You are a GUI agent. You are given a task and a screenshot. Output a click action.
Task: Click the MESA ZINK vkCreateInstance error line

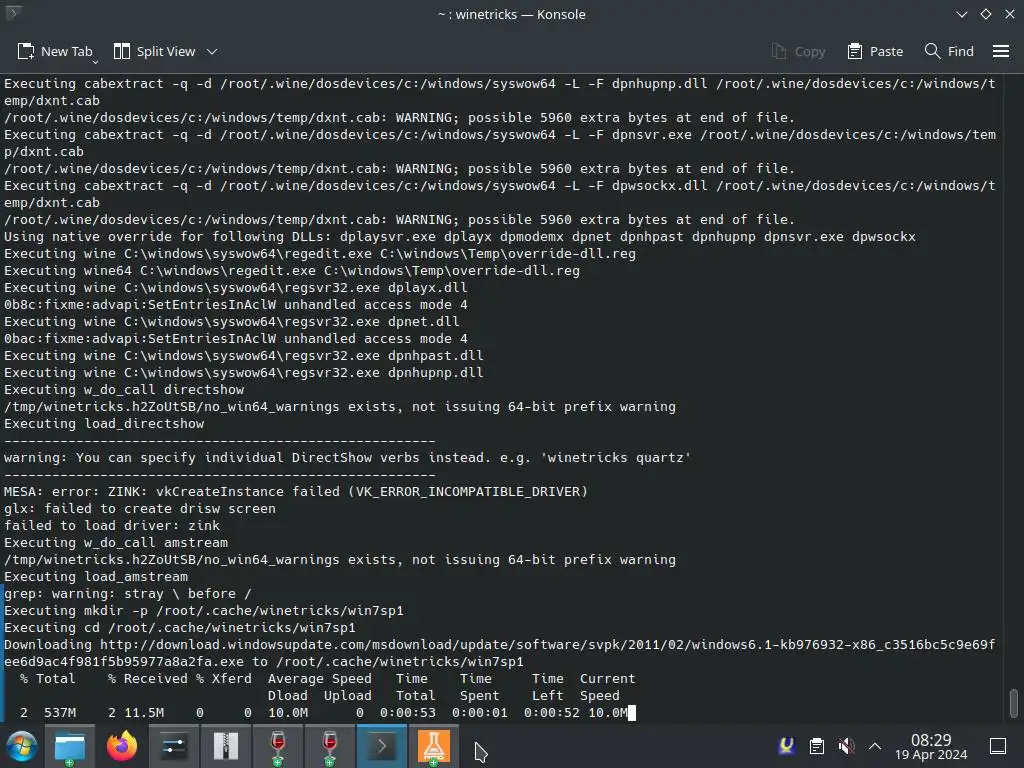click(x=296, y=492)
